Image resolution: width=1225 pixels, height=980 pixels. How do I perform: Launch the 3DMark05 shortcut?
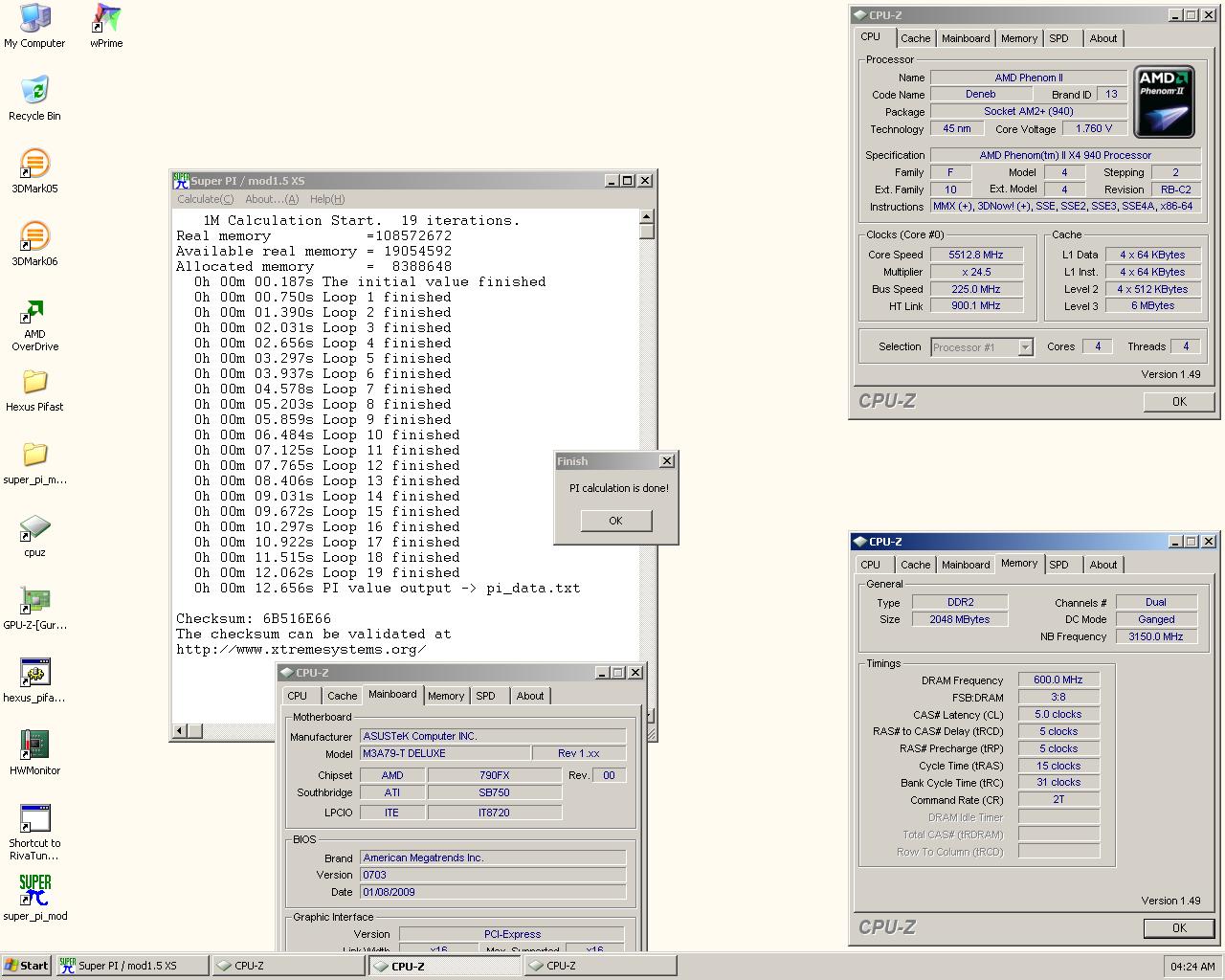[x=34, y=171]
